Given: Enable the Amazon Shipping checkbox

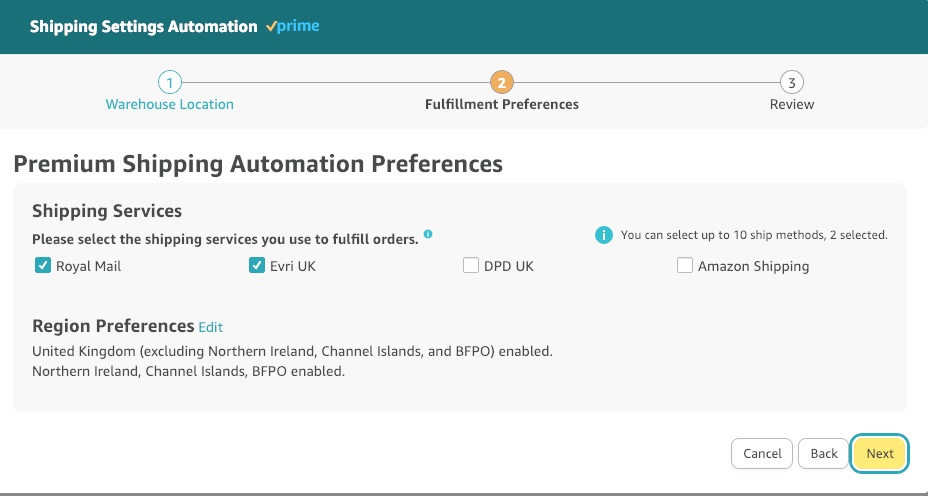Looking at the screenshot, I should click(685, 266).
